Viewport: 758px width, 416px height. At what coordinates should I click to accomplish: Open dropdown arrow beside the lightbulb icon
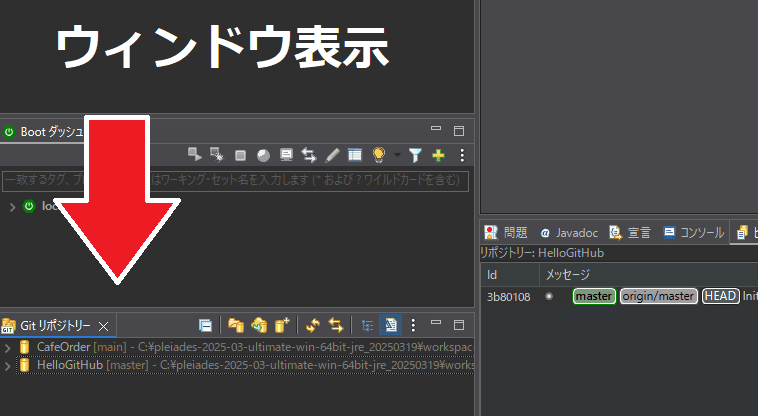396,155
